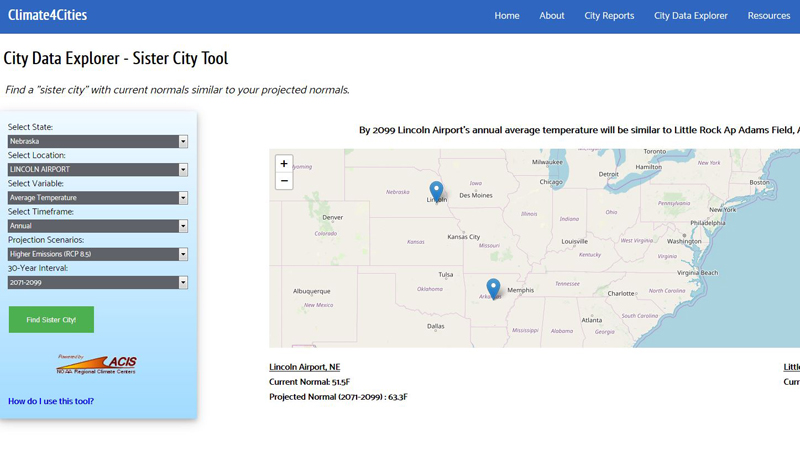800x450 pixels.
Task: Click the Lincoln map marker pin
Action: 436,190
